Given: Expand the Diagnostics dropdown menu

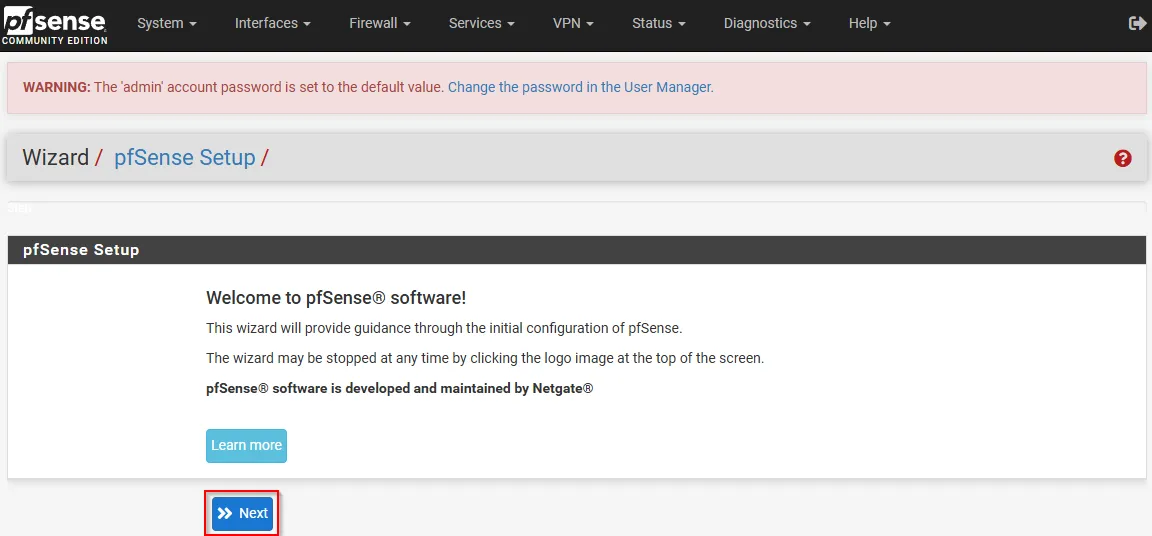Looking at the screenshot, I should coord(767,23).
